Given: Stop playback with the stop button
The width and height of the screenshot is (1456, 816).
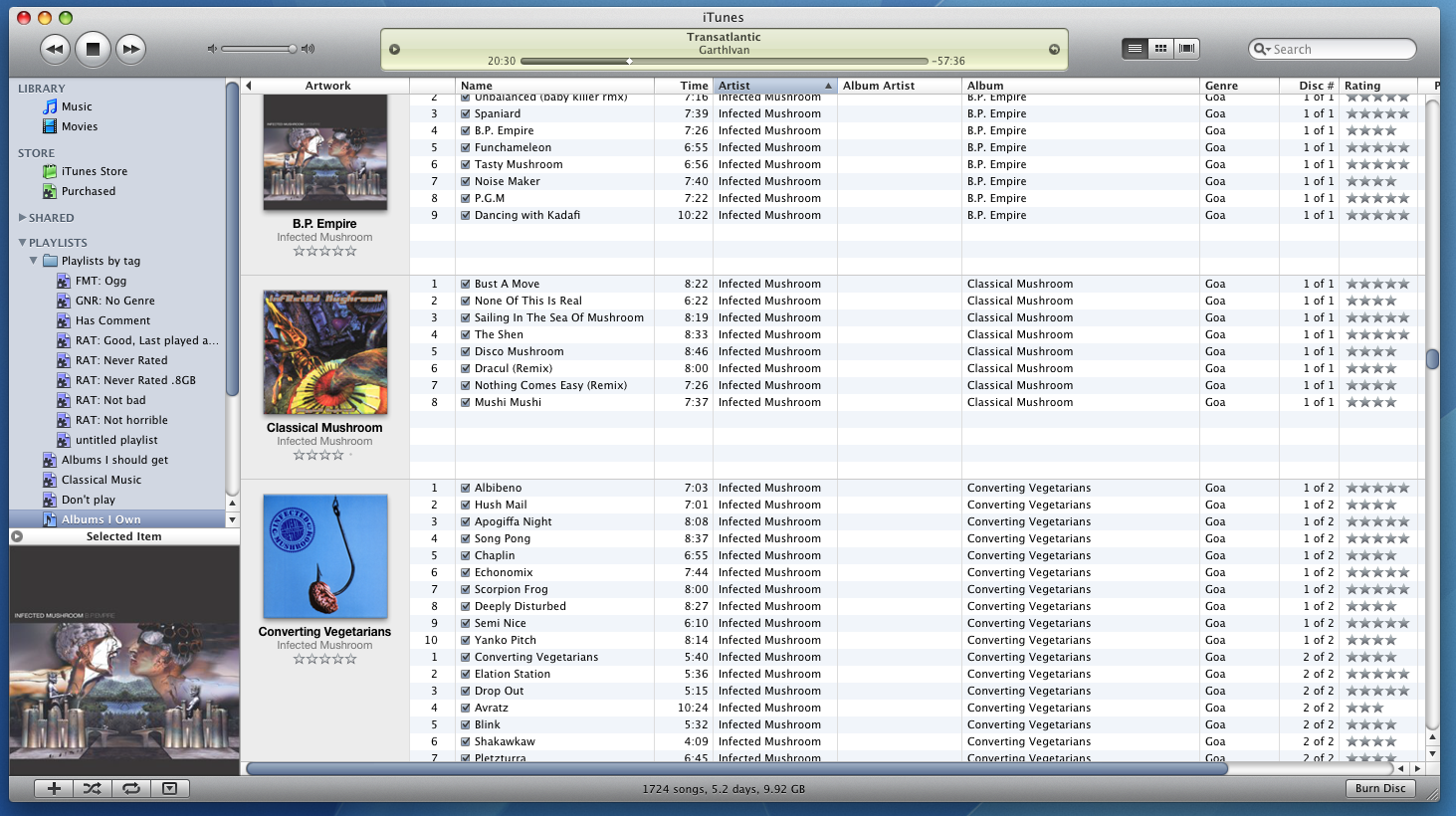Looking at the screenshot, I should pos(93,49).
